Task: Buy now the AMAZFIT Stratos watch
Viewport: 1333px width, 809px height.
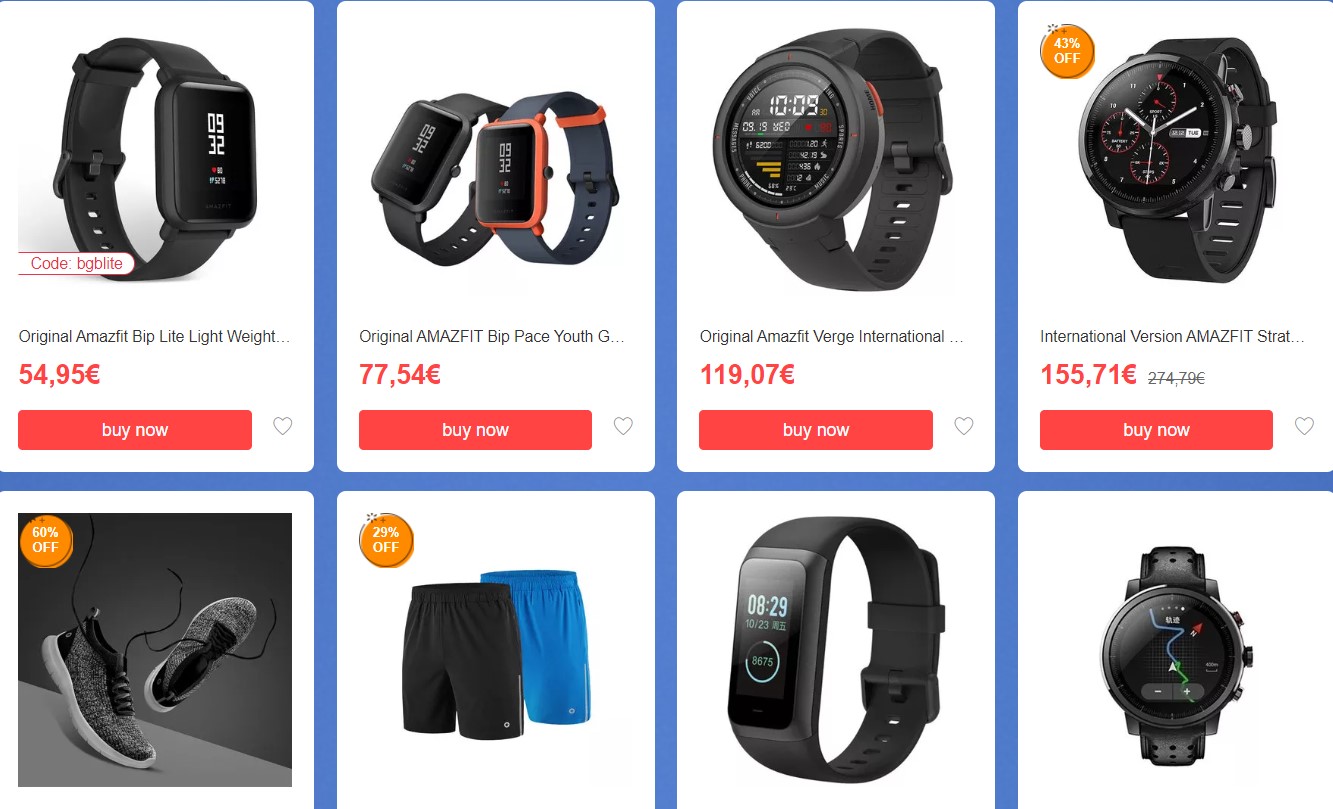Action: (x=1156, y=430)
